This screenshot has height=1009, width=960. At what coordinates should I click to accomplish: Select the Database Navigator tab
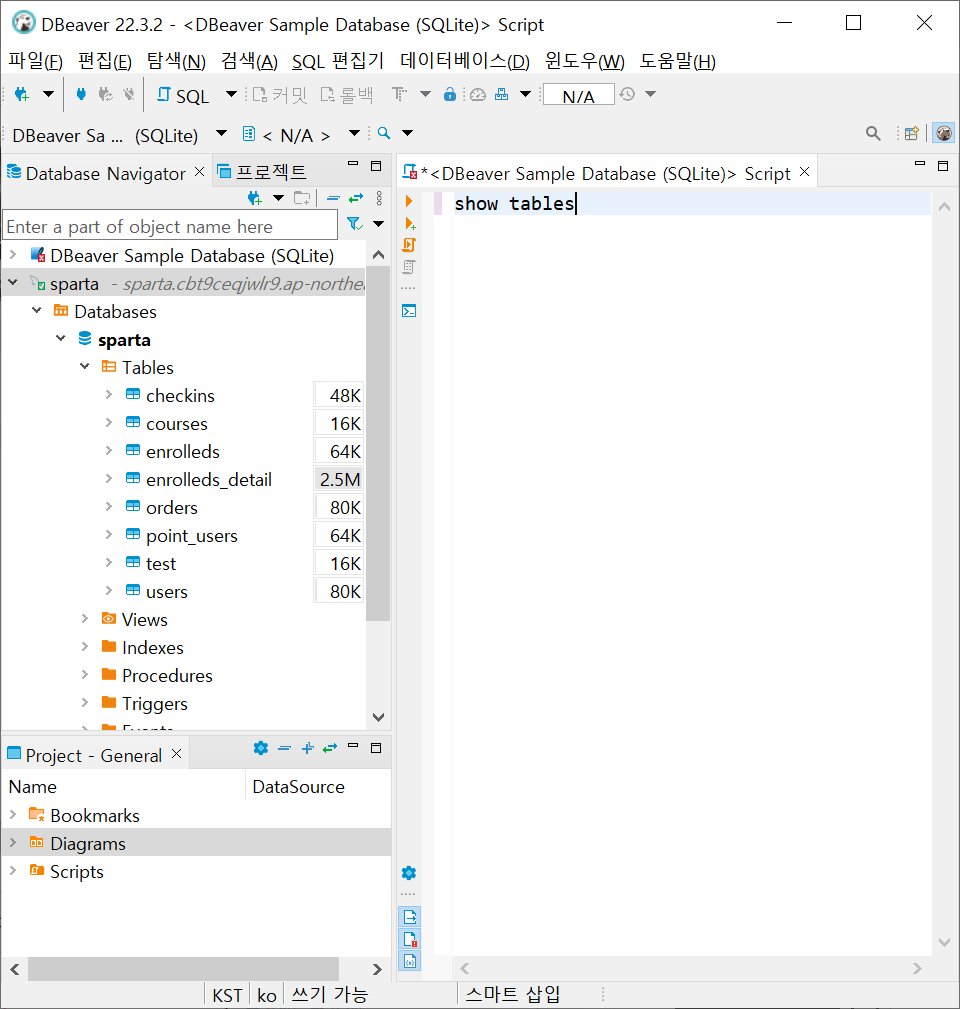[106, 173]
